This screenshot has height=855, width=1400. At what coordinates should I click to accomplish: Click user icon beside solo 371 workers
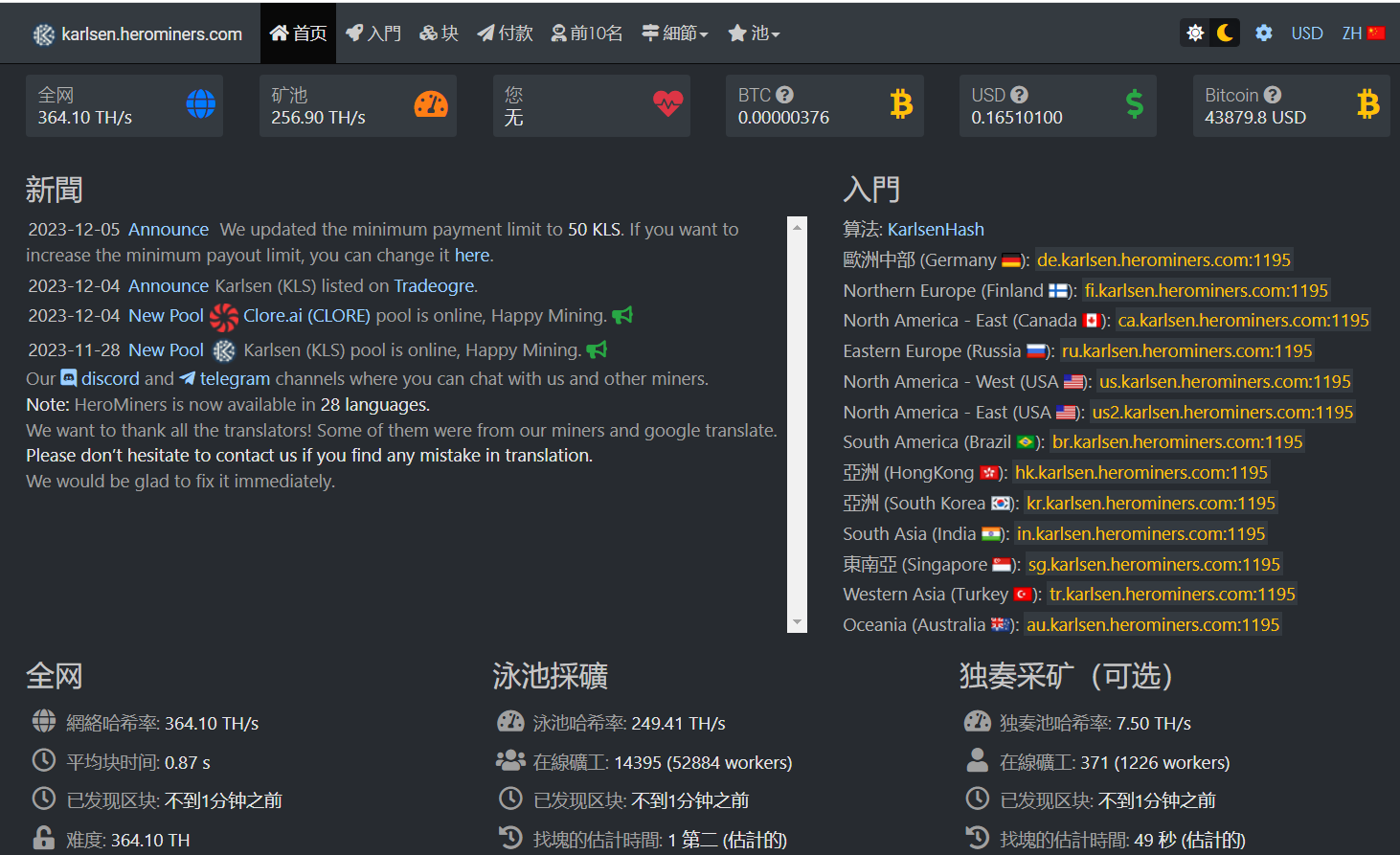click(978, 760)
